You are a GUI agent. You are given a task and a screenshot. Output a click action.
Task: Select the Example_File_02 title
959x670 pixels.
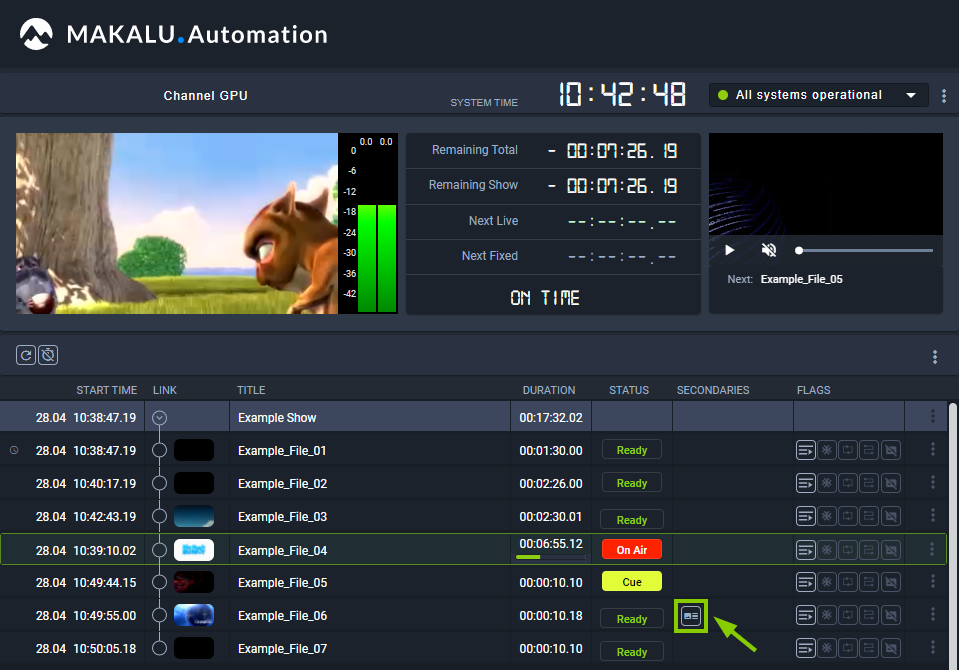[x=283, y=483]
